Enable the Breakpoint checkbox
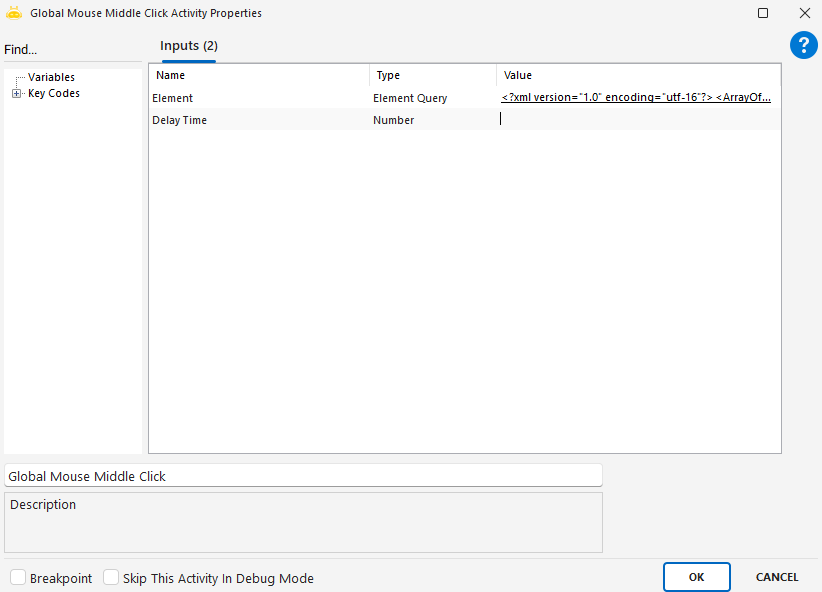This screenshot has width=822, height=592. click(19, 578)
